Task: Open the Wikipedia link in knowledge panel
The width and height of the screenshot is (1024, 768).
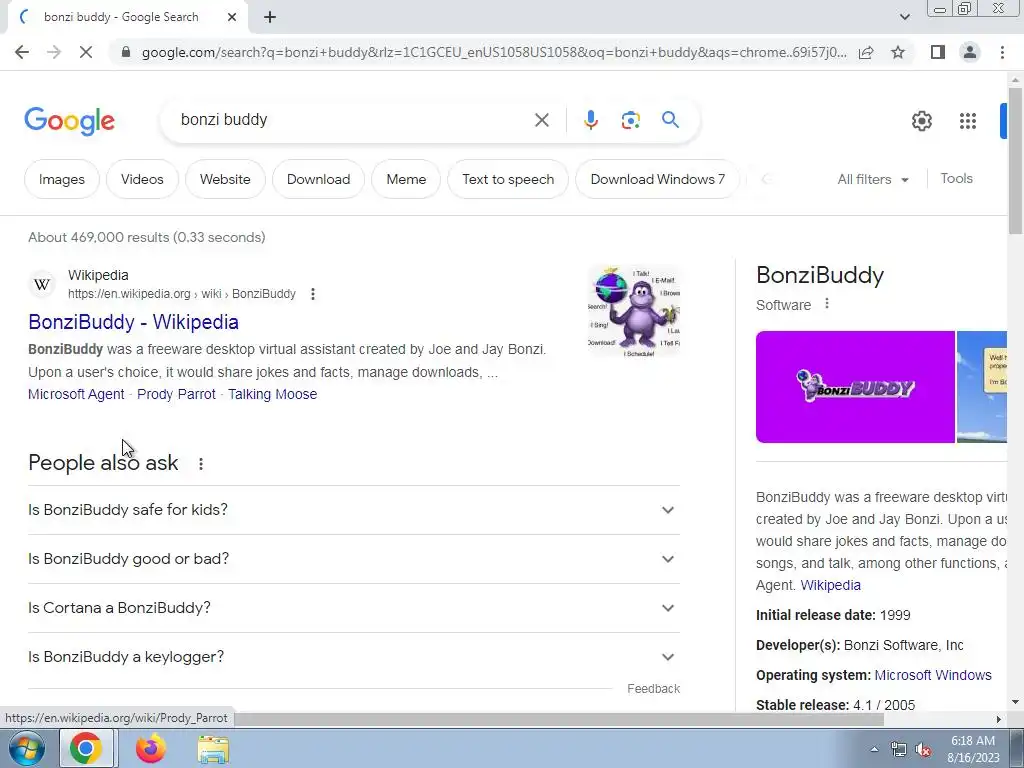Action: coord(830,585)
